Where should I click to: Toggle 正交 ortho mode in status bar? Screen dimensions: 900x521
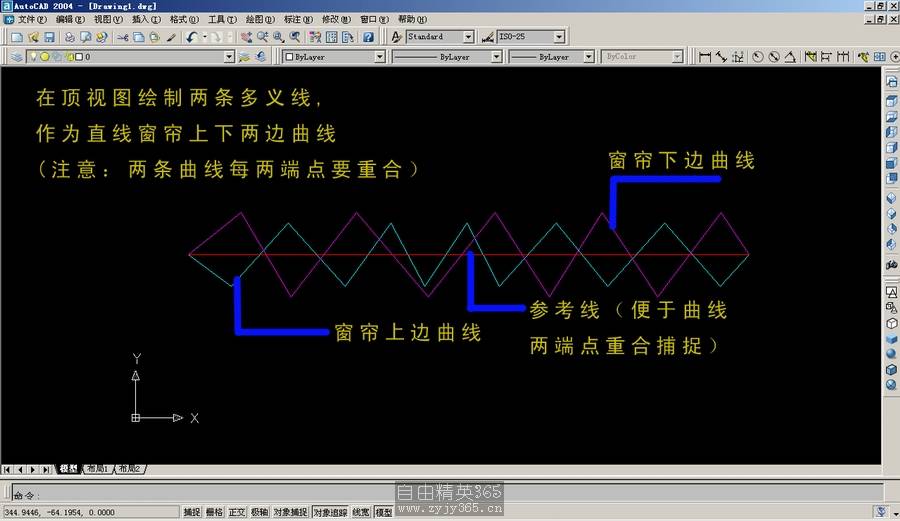[x=237, y=512]
